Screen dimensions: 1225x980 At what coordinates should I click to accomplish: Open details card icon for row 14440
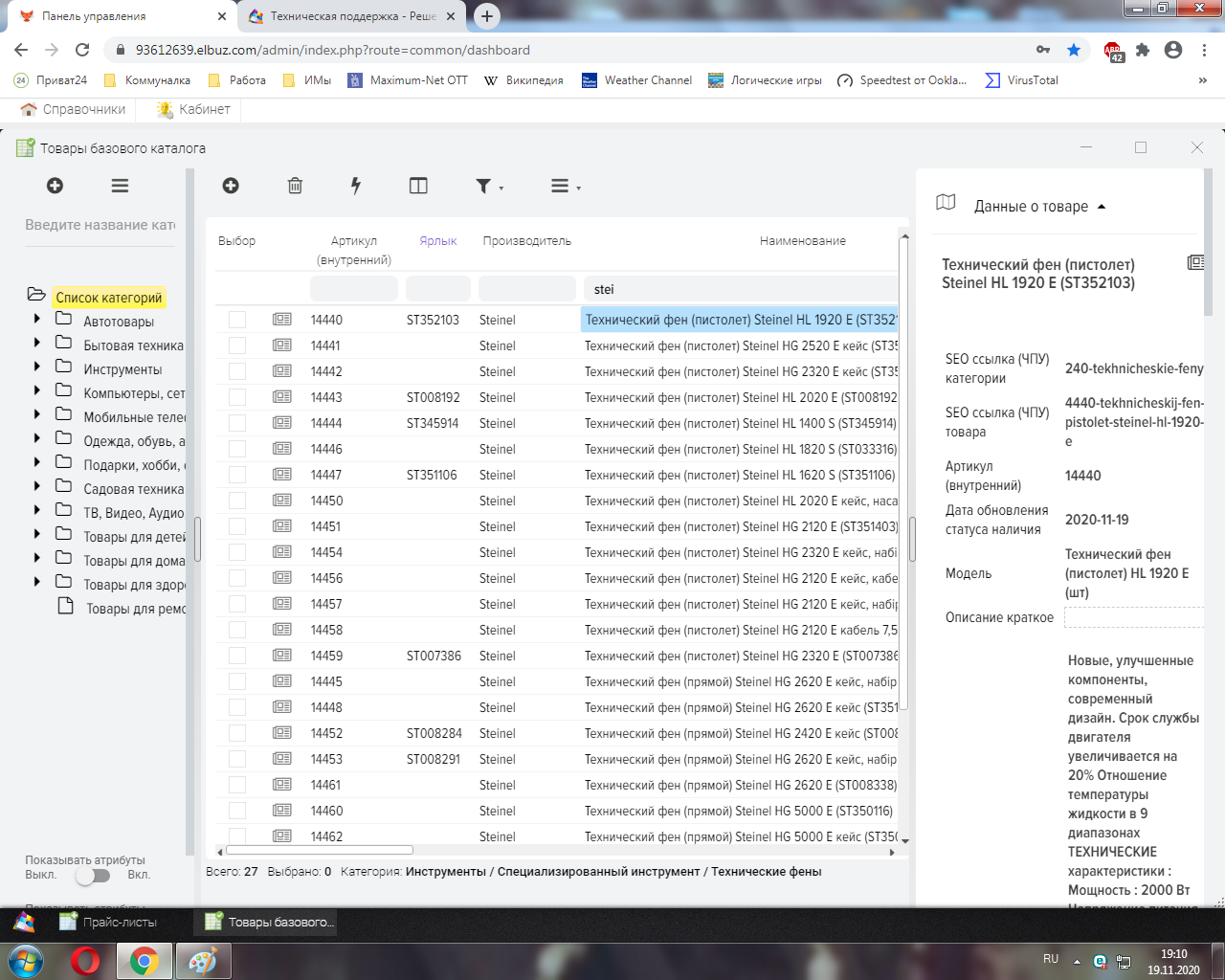[281, 319]
